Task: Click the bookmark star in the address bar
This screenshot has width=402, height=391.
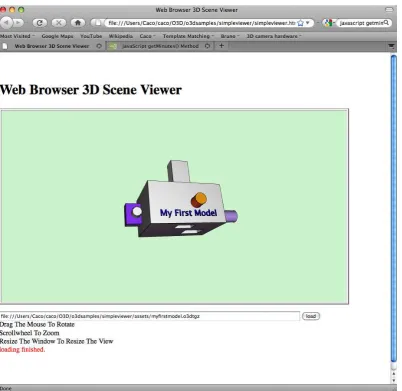Action: (300, 23)
